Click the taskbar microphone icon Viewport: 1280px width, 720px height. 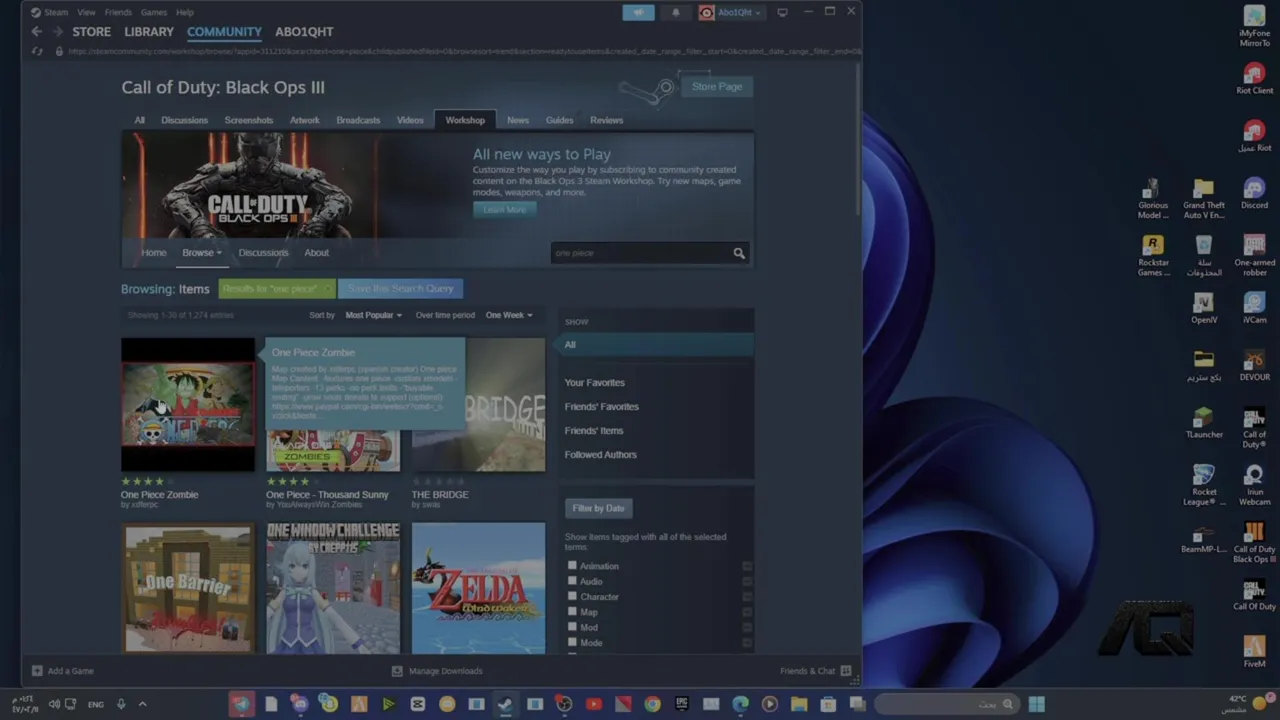point(121,704)
